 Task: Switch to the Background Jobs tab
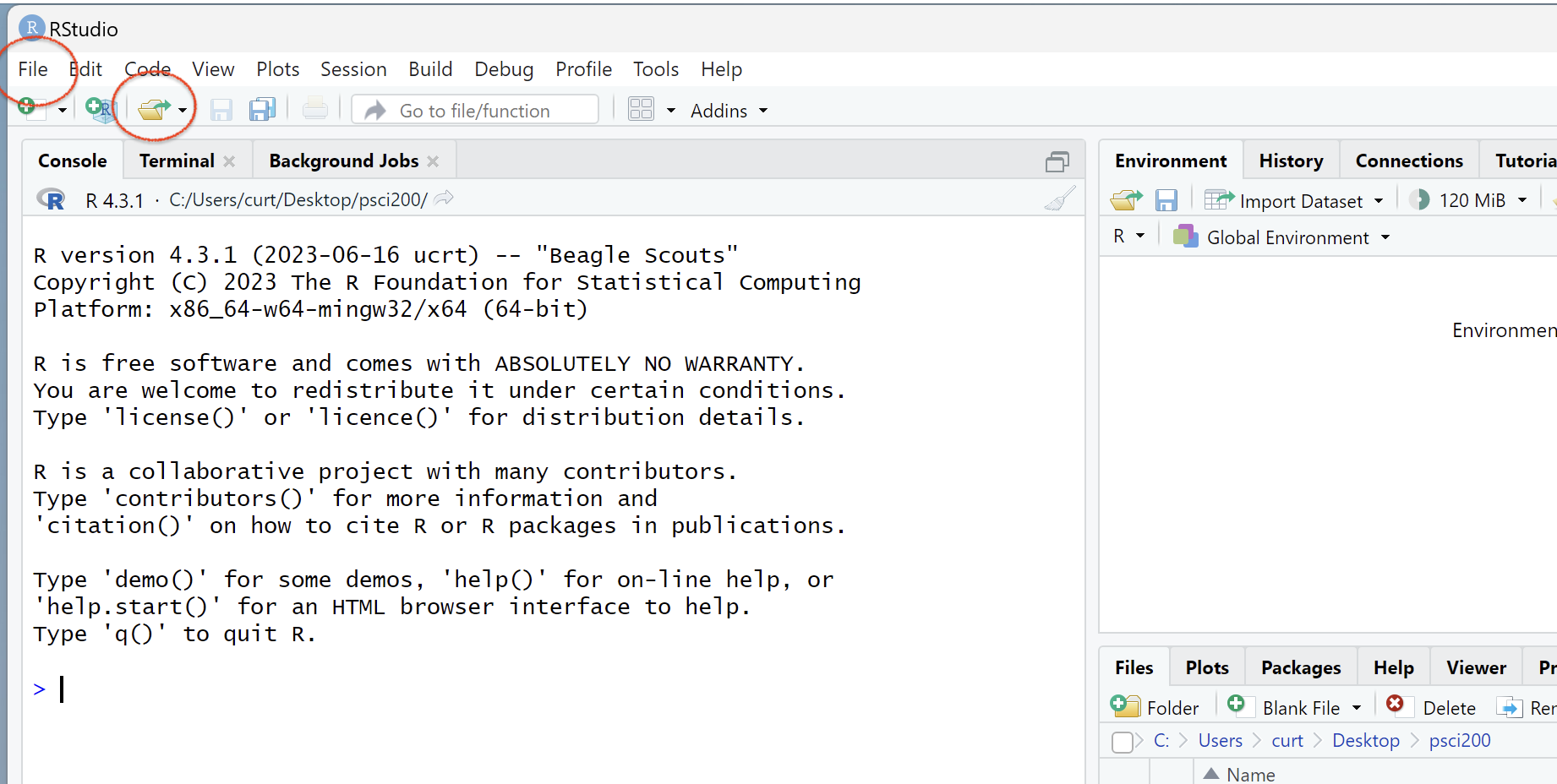coord(344,161)
